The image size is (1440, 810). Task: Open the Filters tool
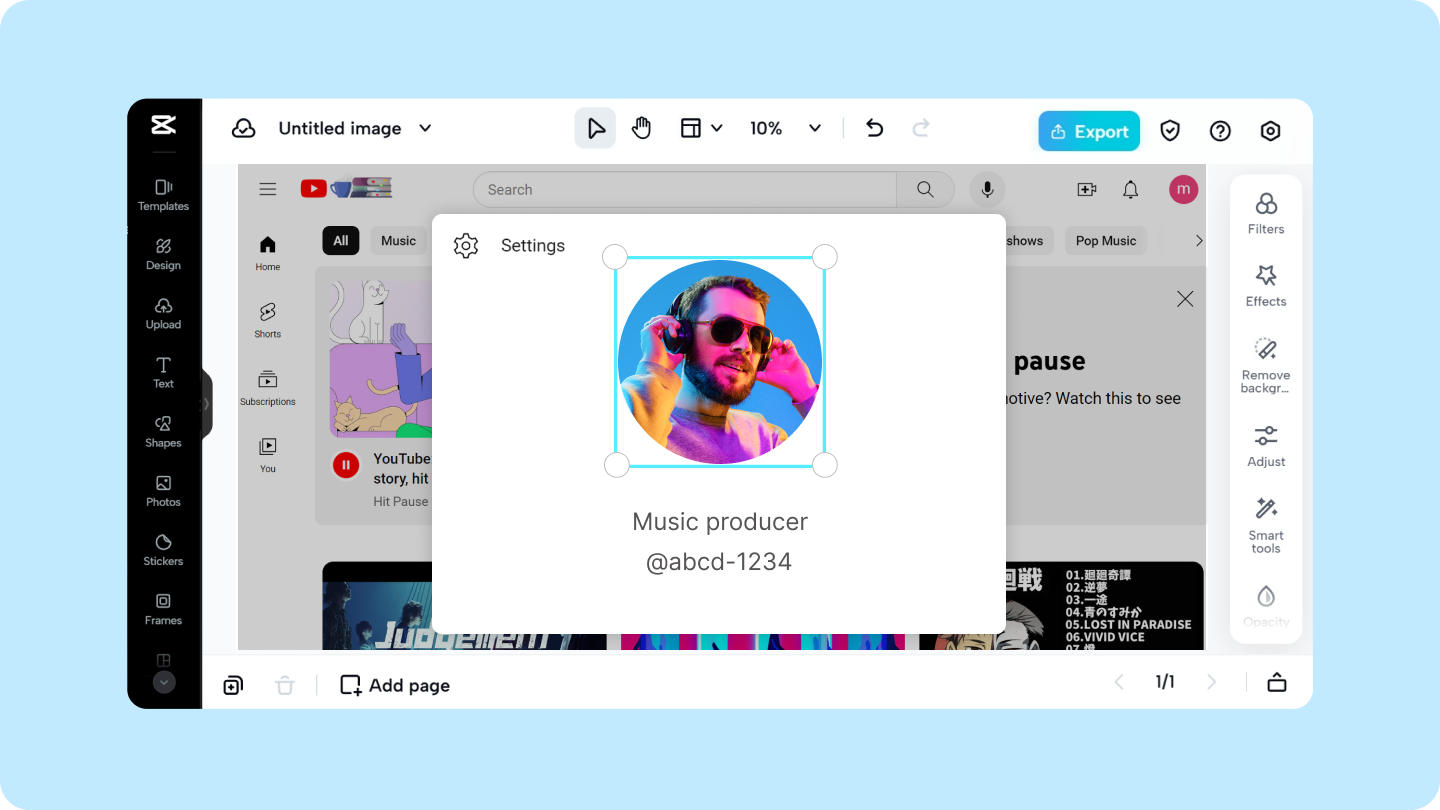(1266, 213)
